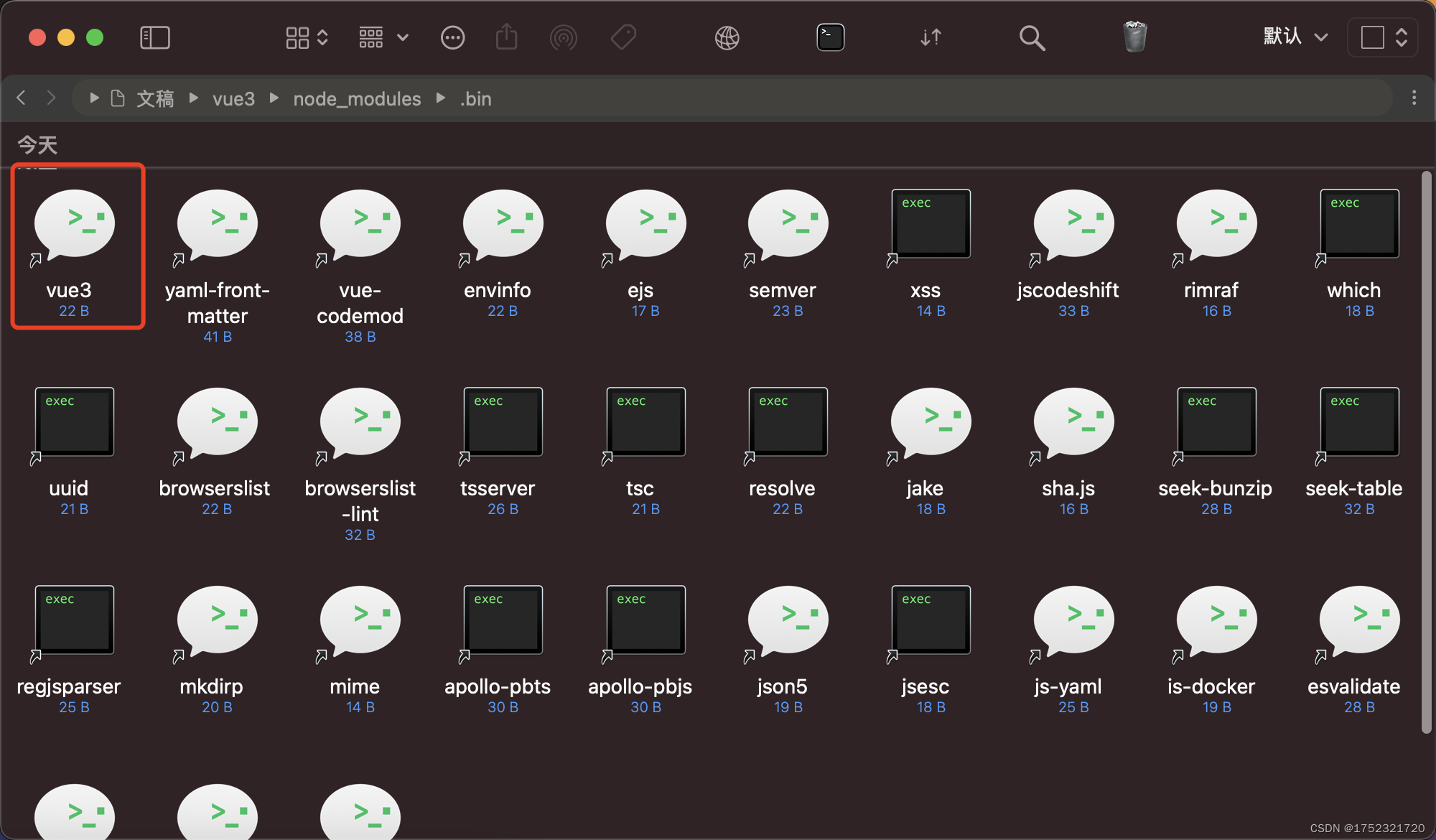Expand the icon view switcher

click(307, 37)
